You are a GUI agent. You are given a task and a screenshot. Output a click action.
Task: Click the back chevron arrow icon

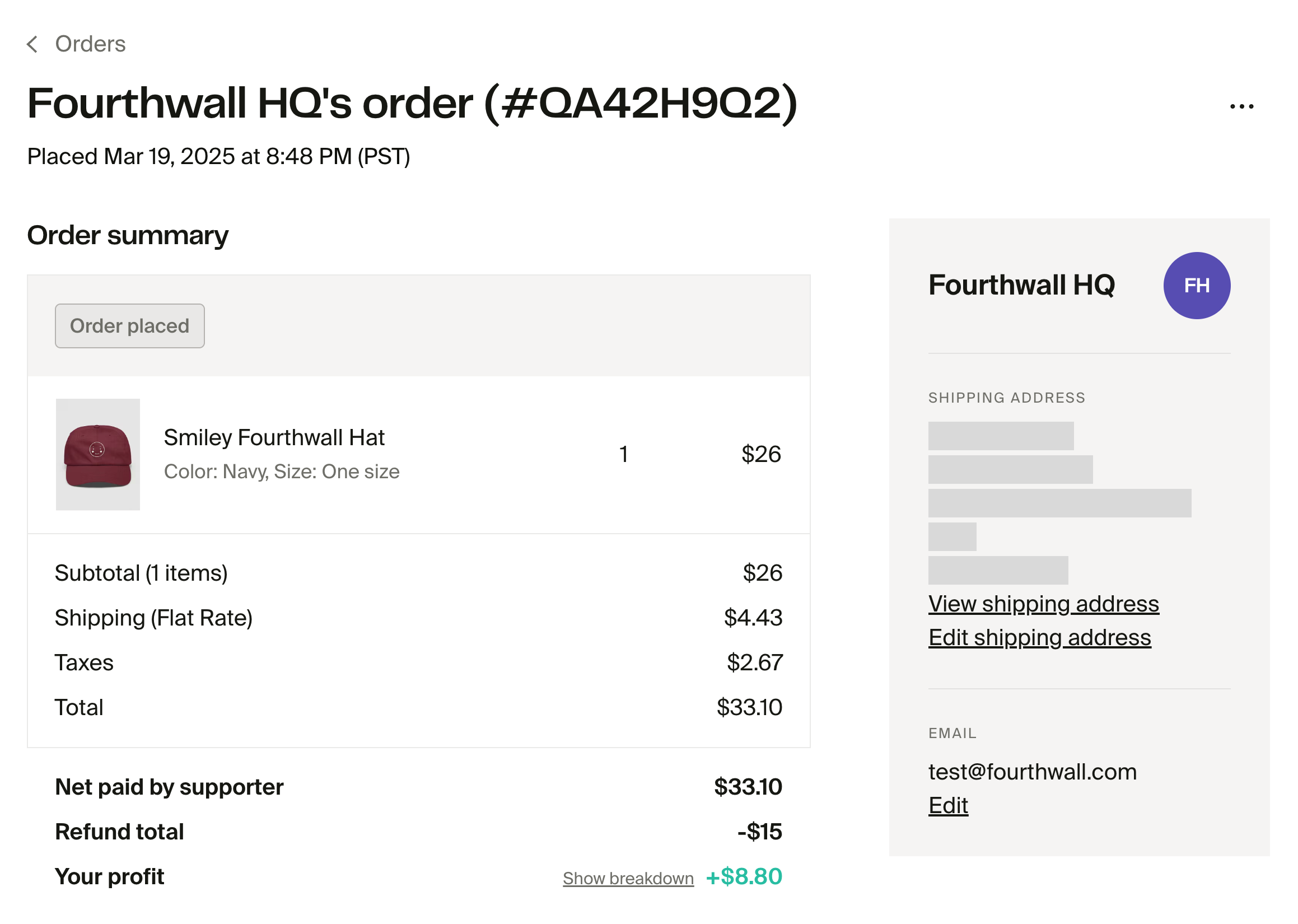pyautogui.click(x=32, y=44)
